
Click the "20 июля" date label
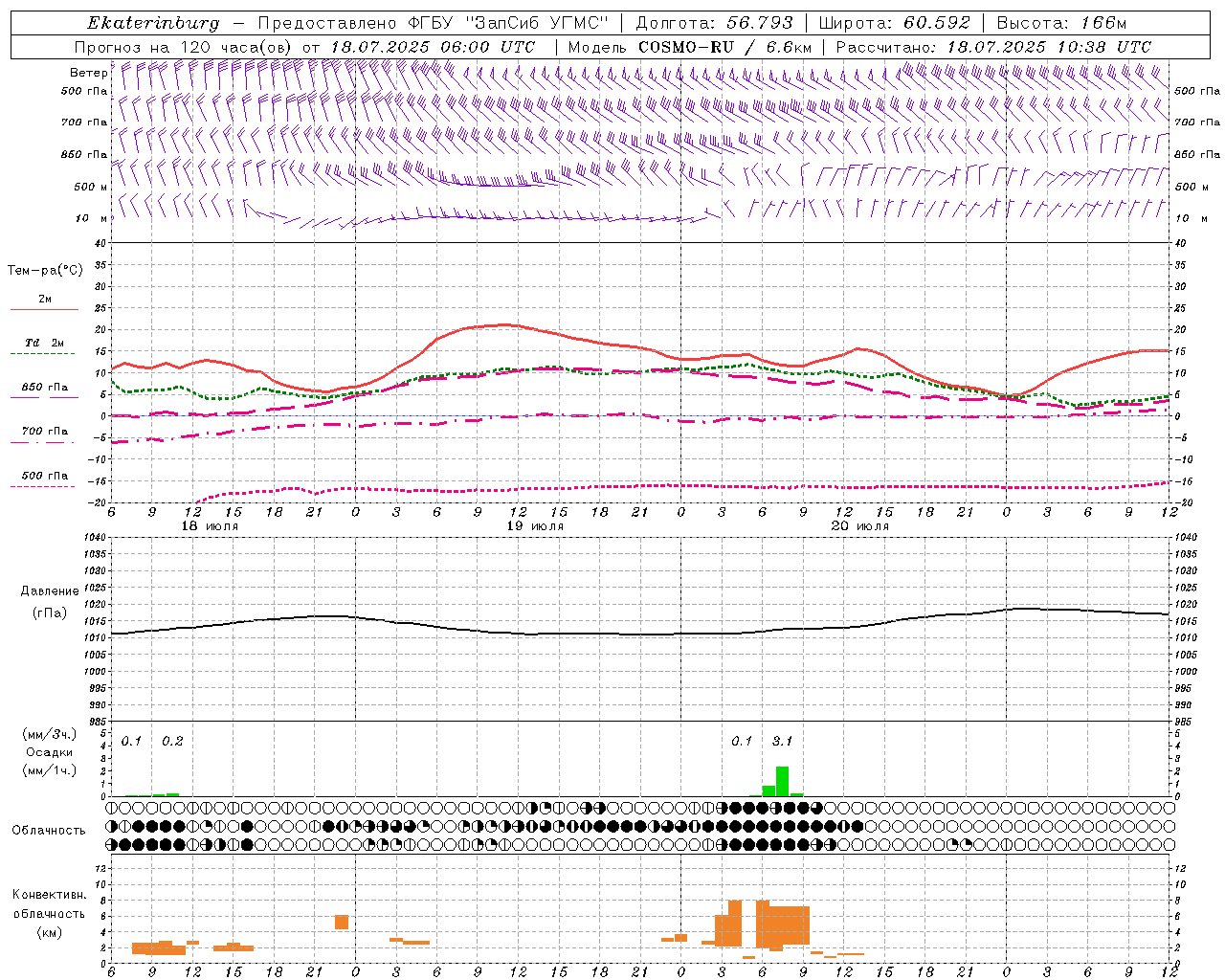click(x=860, y=526)
